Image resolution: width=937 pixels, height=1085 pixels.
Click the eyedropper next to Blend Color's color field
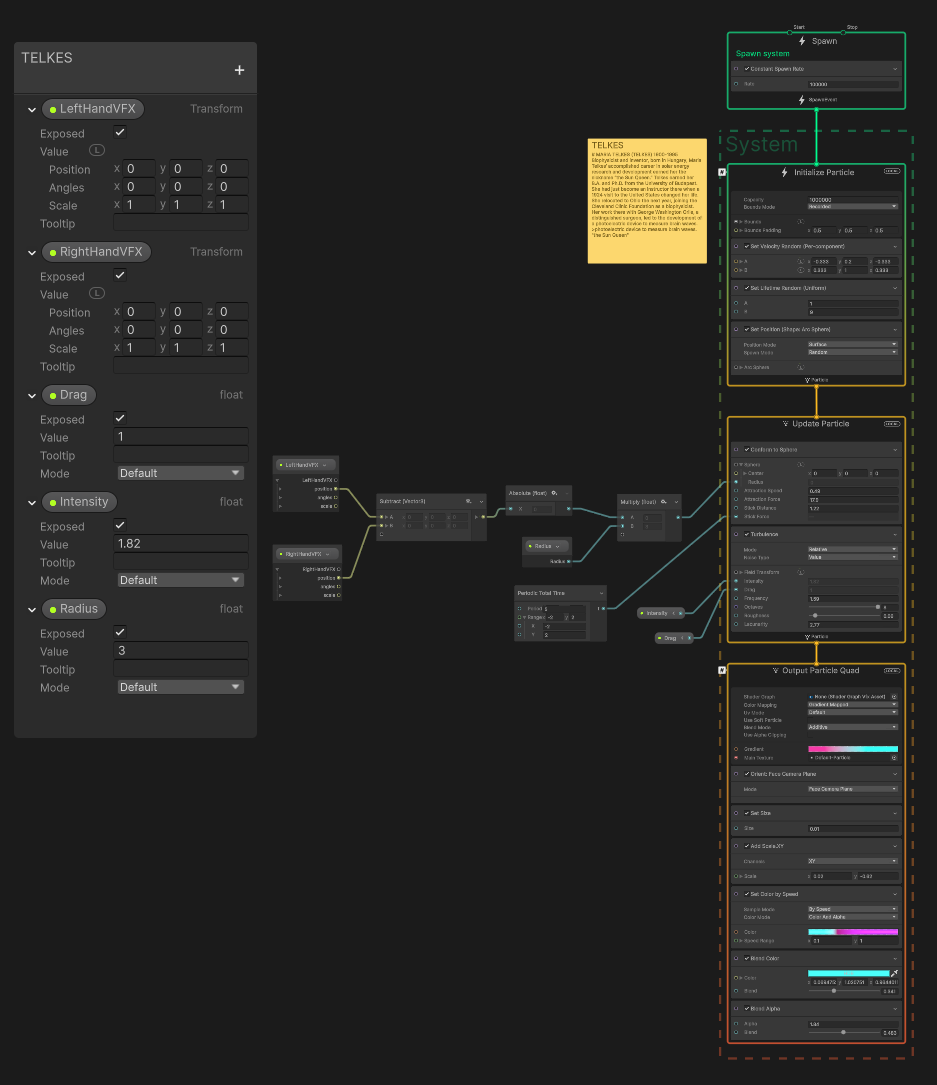[895, 972]
